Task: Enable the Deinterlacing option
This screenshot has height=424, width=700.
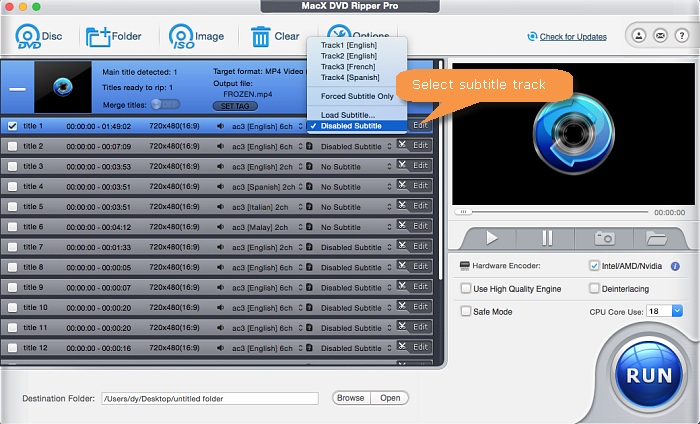Action: (x=594, y=288)
